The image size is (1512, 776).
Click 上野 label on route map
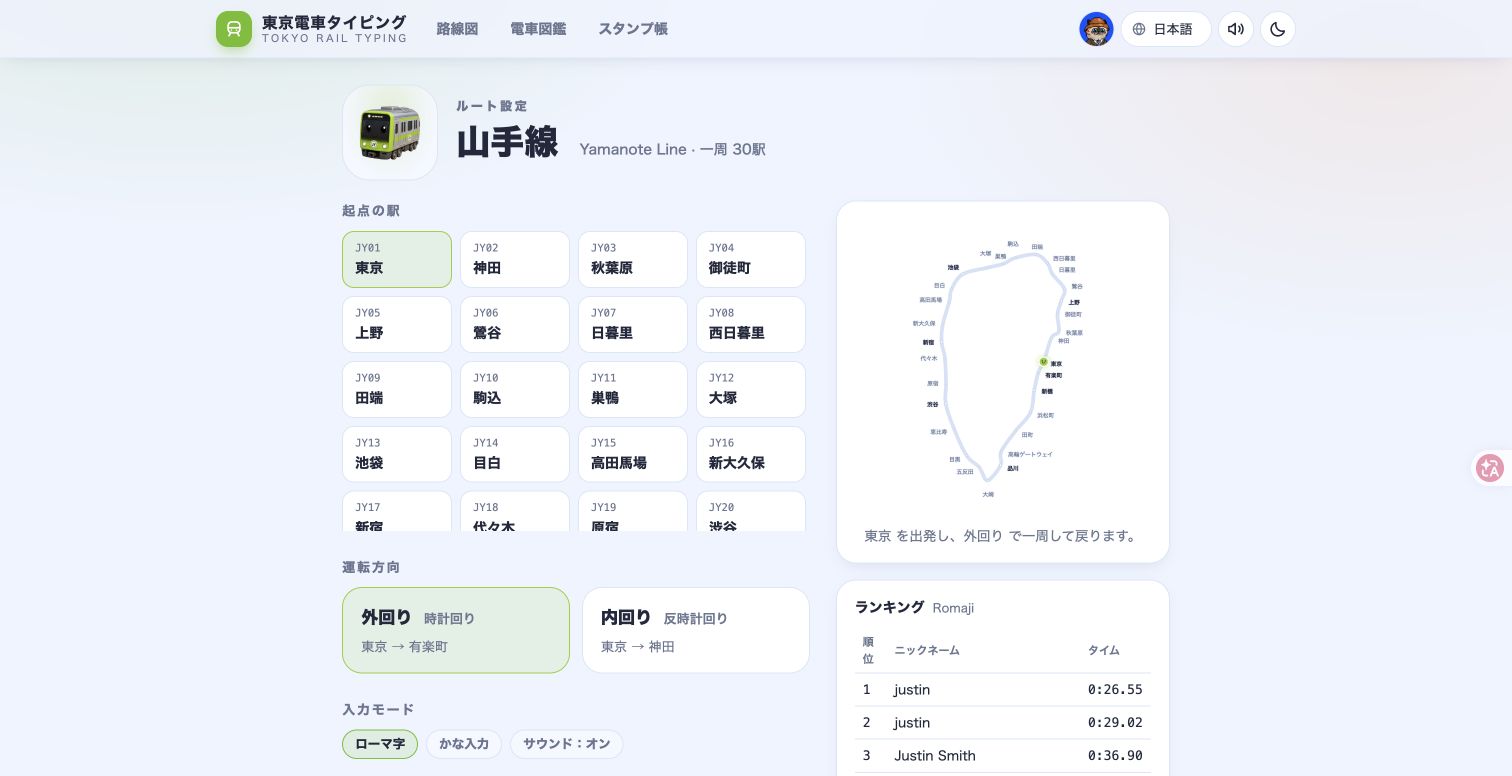[x=1074, y=302]
